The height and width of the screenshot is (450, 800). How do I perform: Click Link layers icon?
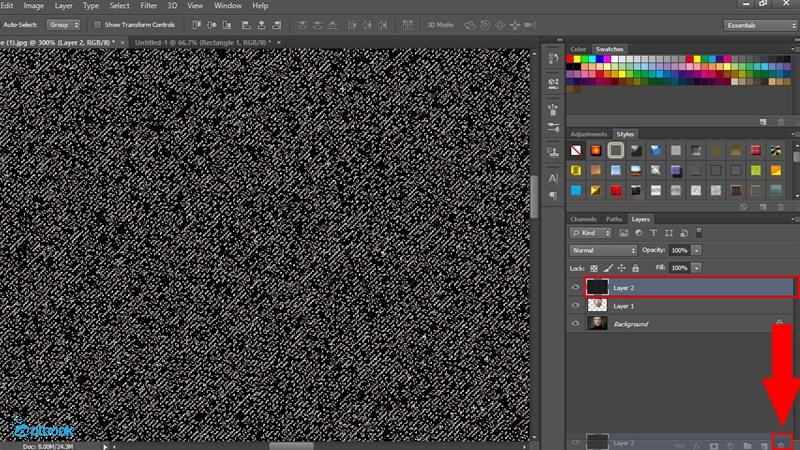[x=680, y=445]
